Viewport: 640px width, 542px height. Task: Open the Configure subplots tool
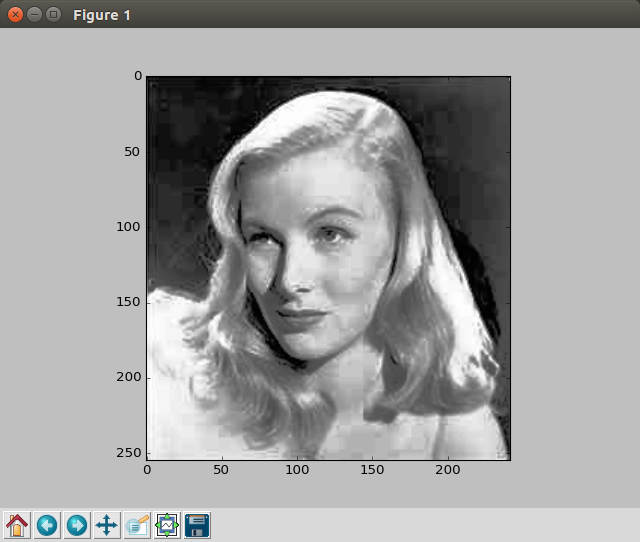point(167,525)
